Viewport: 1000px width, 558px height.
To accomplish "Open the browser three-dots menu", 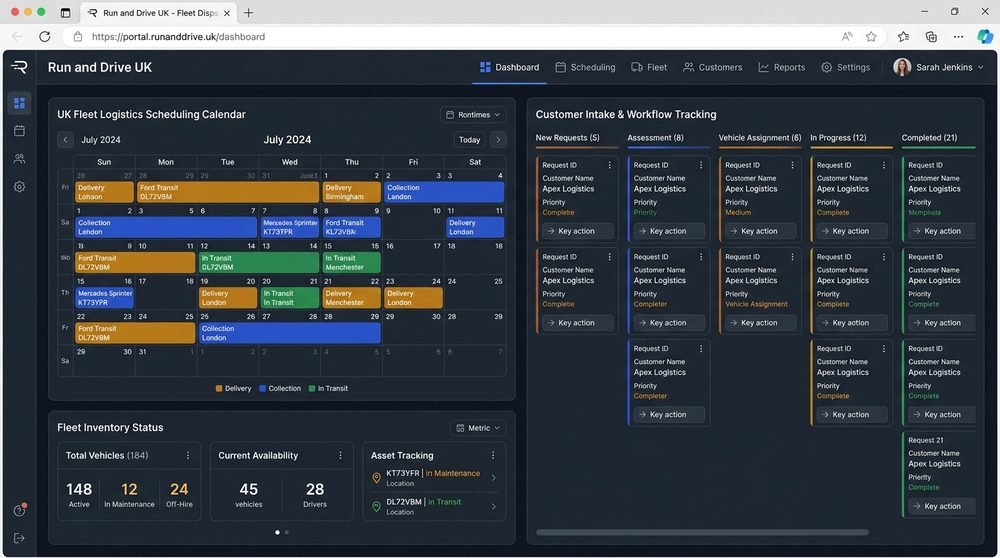I will coord(959,36).
